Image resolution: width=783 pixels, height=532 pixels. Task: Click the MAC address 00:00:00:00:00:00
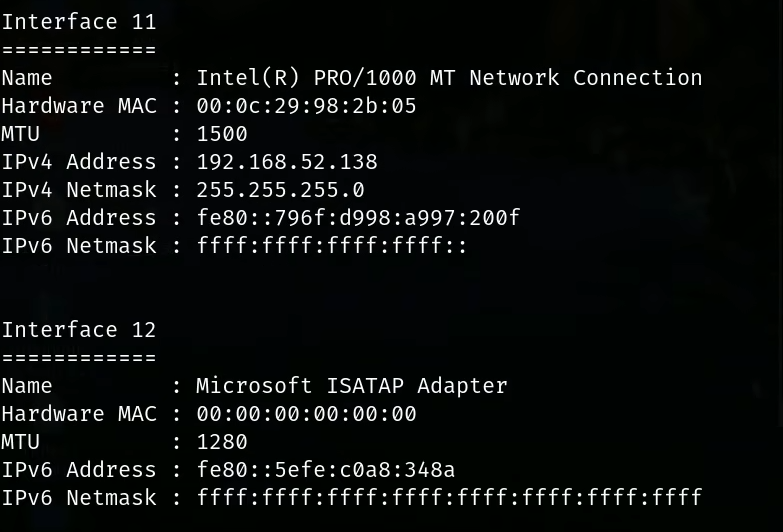pos(306,414)
